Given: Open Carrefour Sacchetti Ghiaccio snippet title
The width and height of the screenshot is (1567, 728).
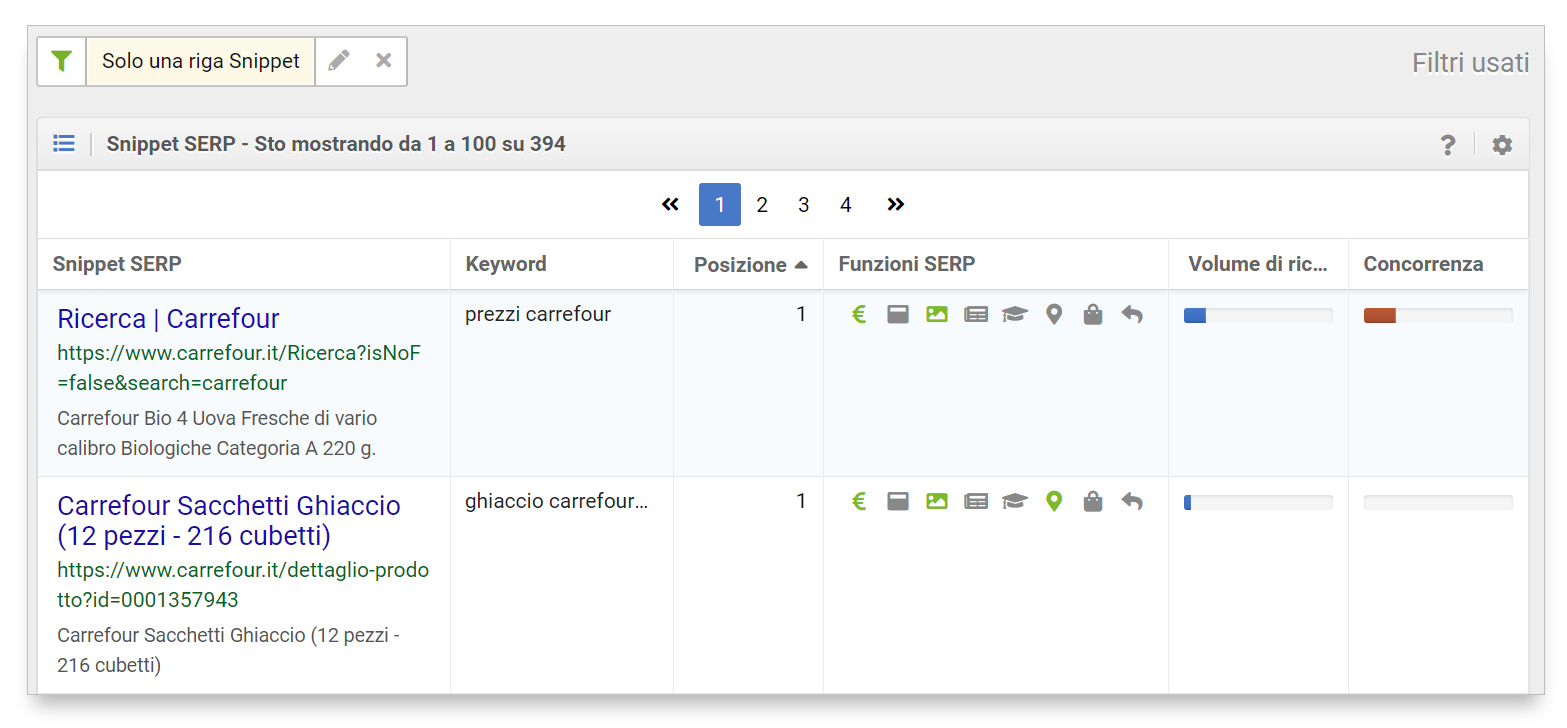Looking at the screenshot, I should coord(229,521).
